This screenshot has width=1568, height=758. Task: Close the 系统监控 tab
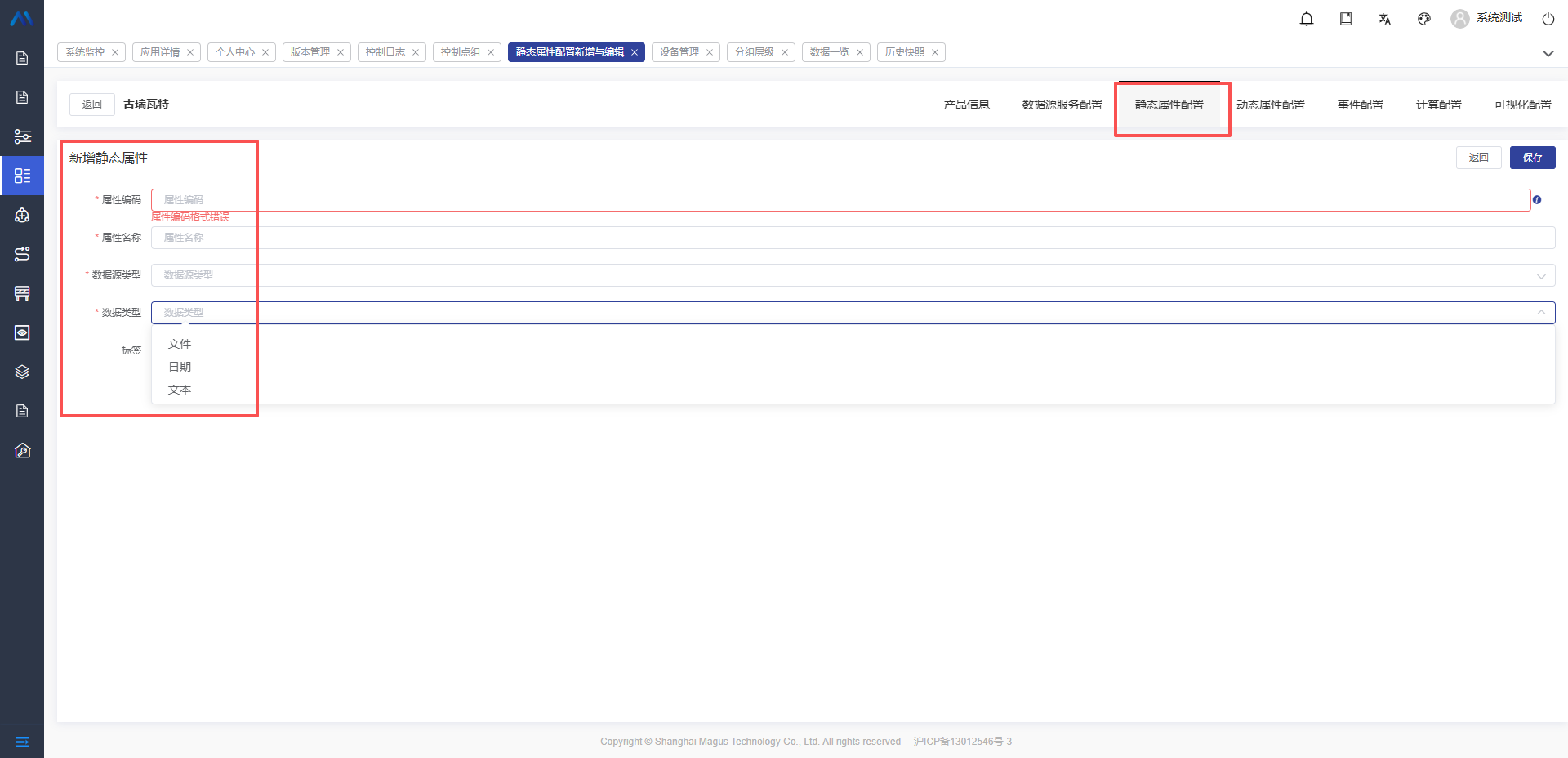pos(115,52)
